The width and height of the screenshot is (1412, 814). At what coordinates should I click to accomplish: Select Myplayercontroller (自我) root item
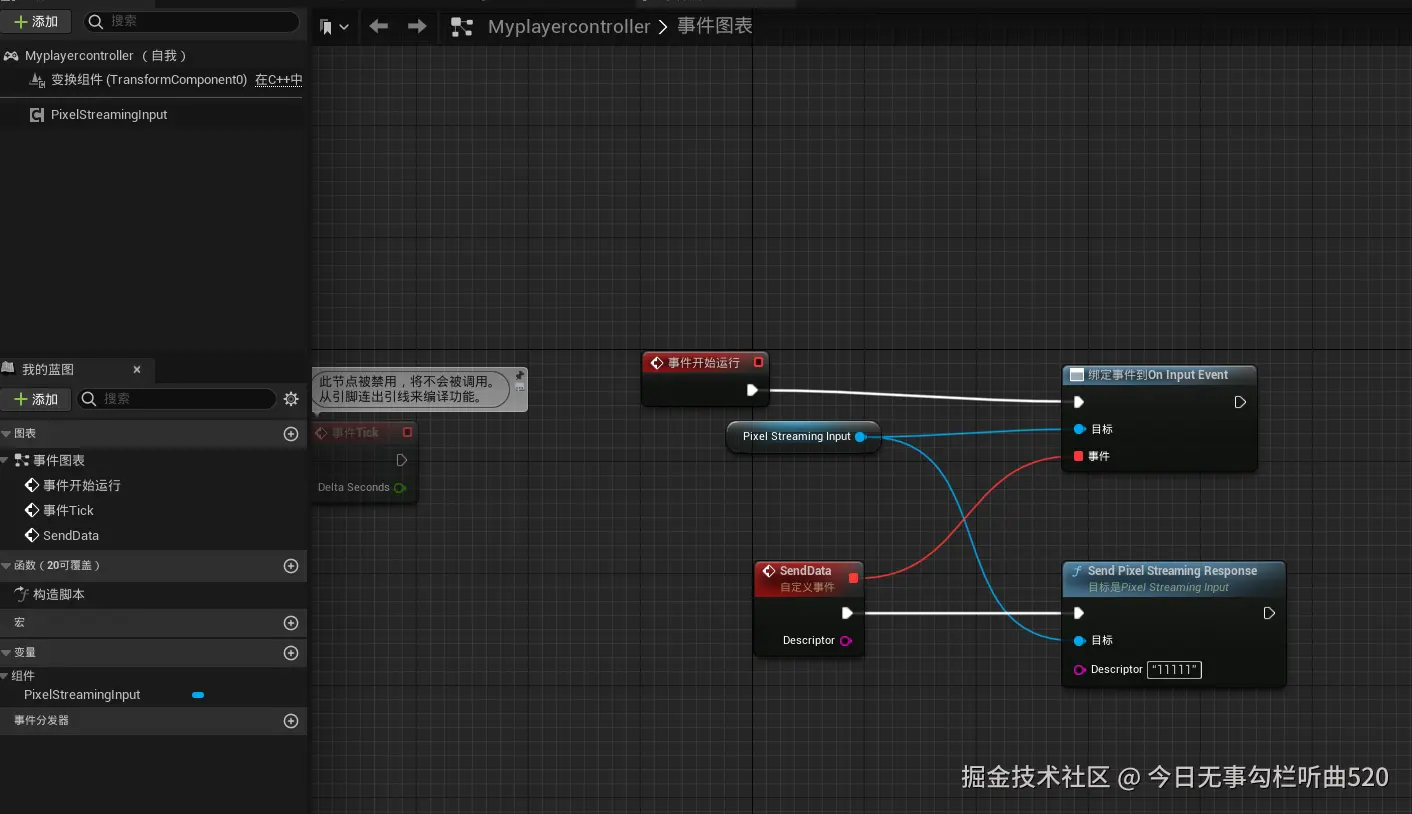[105, 56]
